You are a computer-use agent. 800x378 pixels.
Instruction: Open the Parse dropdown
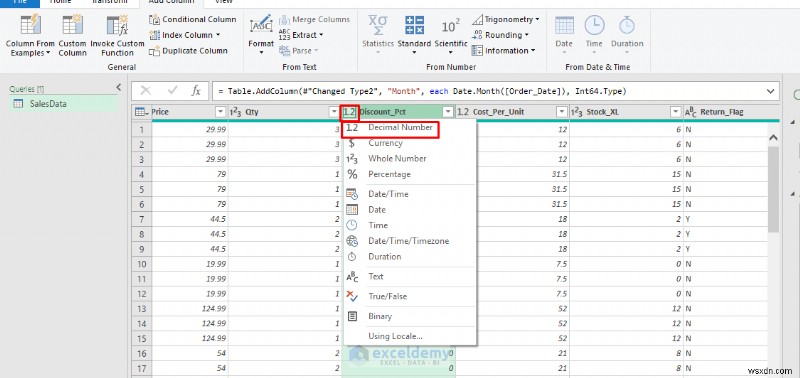[298, 51]
